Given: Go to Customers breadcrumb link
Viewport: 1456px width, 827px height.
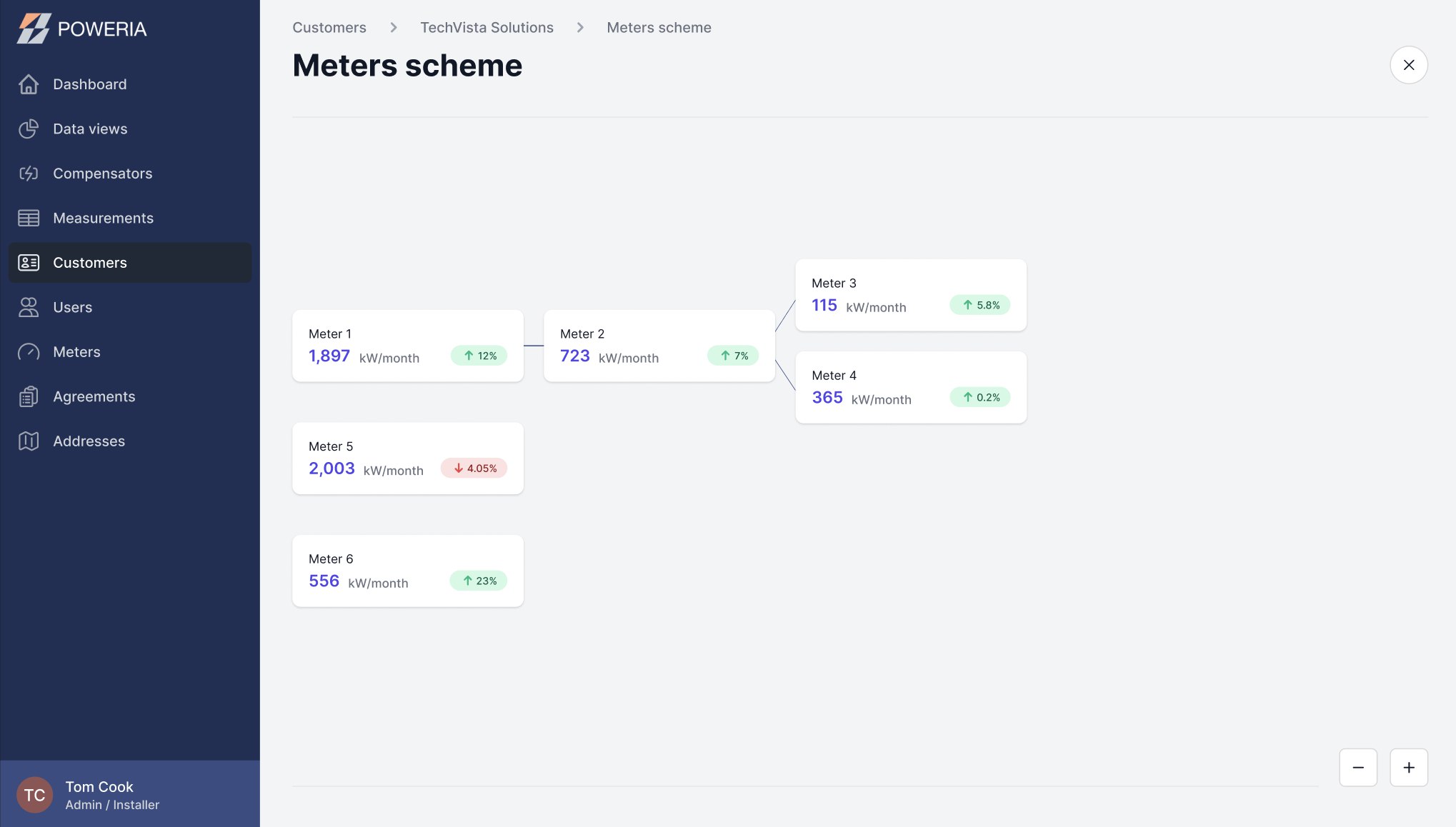Looking at the screenshot, I should tap(329, 28).
